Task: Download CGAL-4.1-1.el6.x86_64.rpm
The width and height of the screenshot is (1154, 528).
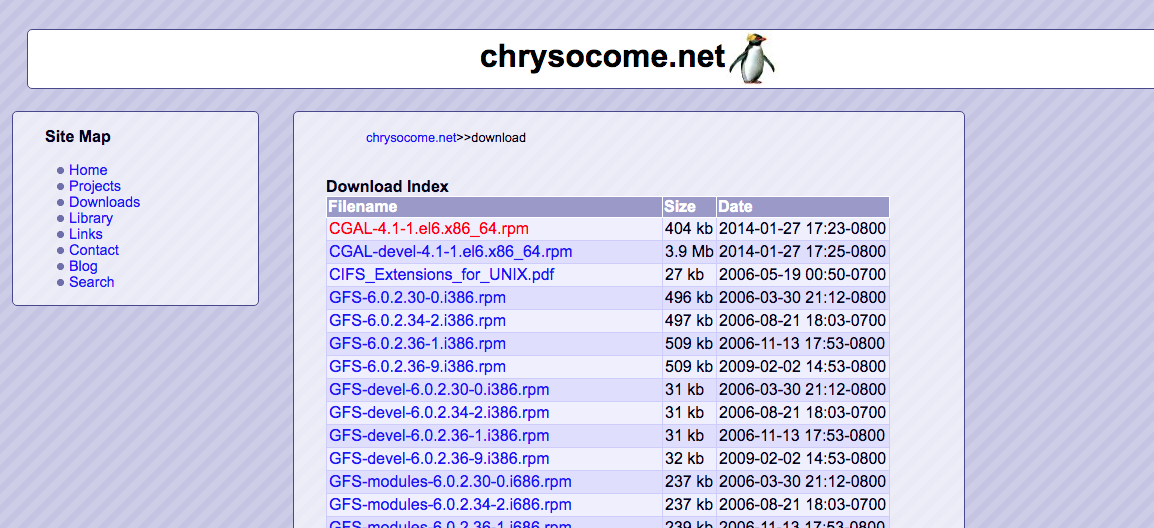Action: click(429, 228)
